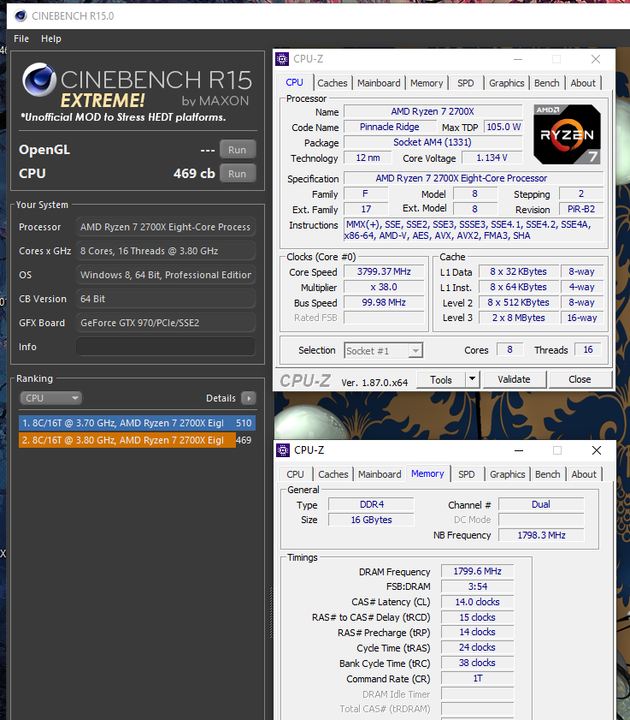Click the Ryzen 7 logo in CPU-Z
Screen dimensions: 630x720
point(567,135)
